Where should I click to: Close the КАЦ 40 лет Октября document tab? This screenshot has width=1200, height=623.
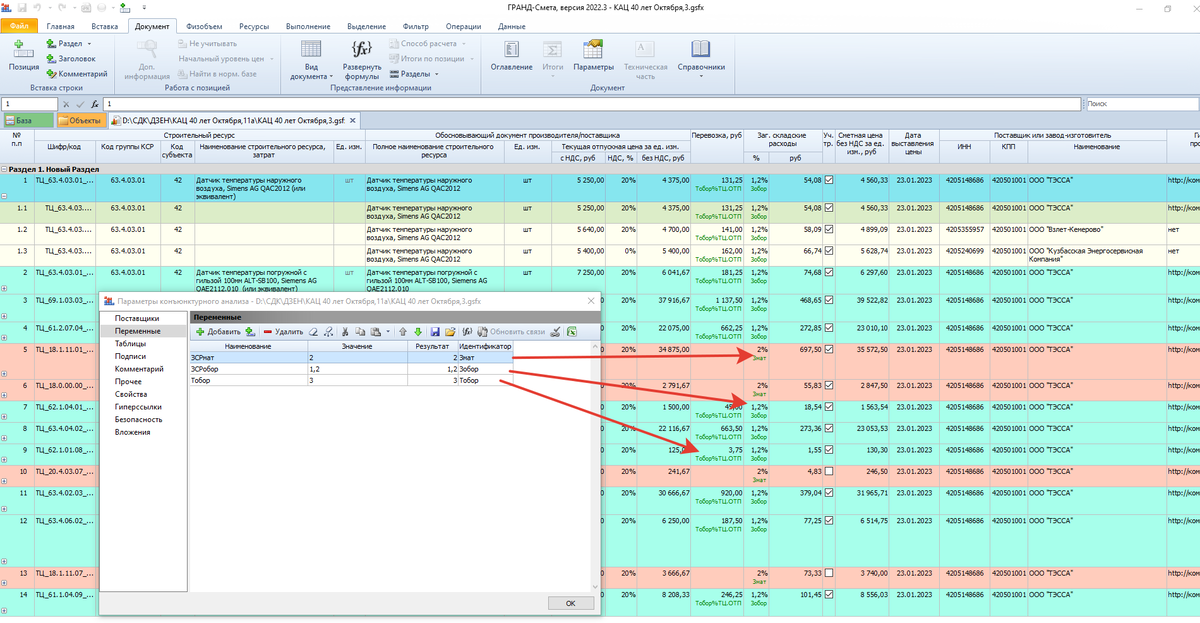click(x=352, y=120)
